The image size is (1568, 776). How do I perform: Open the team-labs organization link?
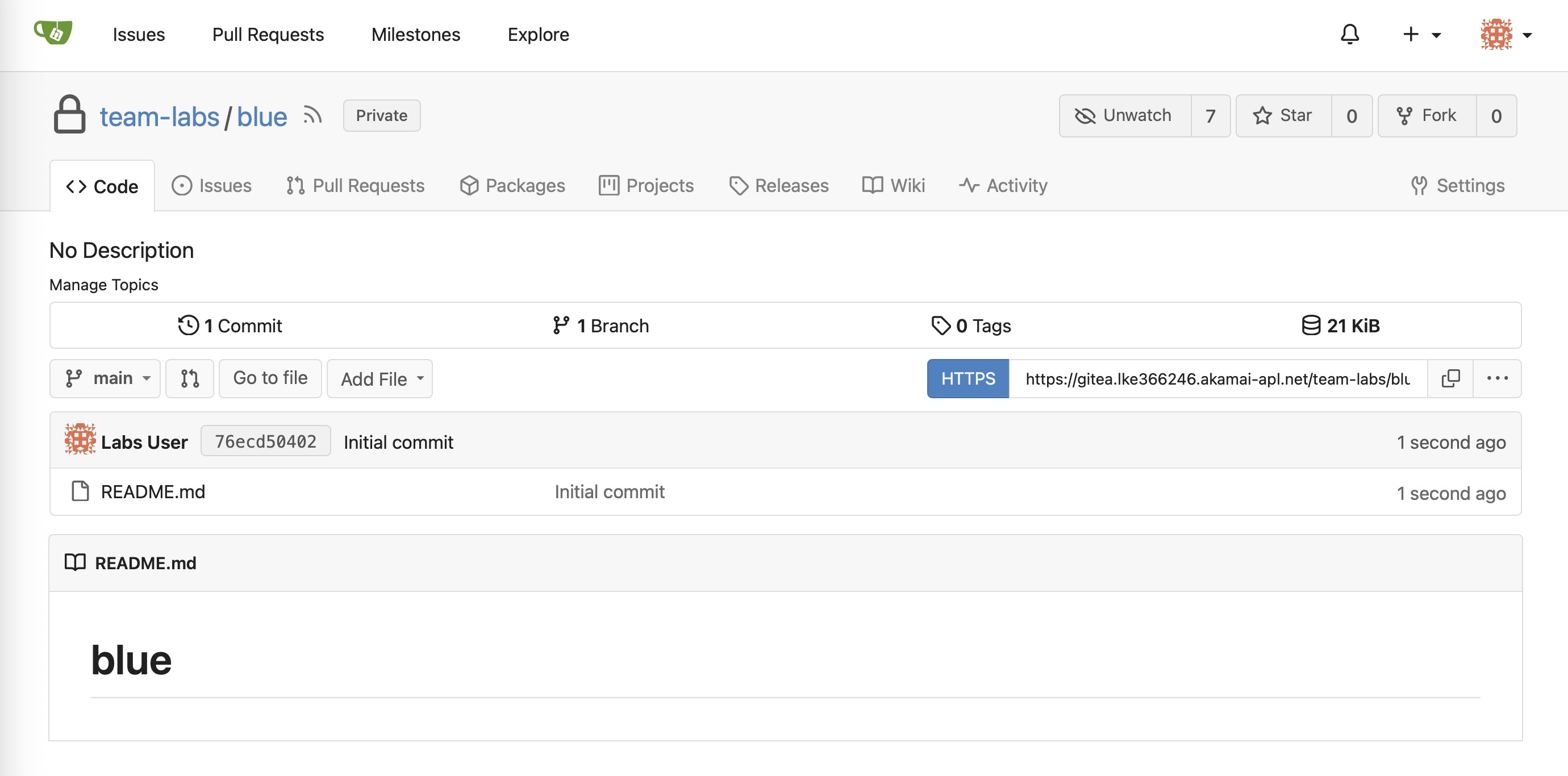click(x=160, y=116)
